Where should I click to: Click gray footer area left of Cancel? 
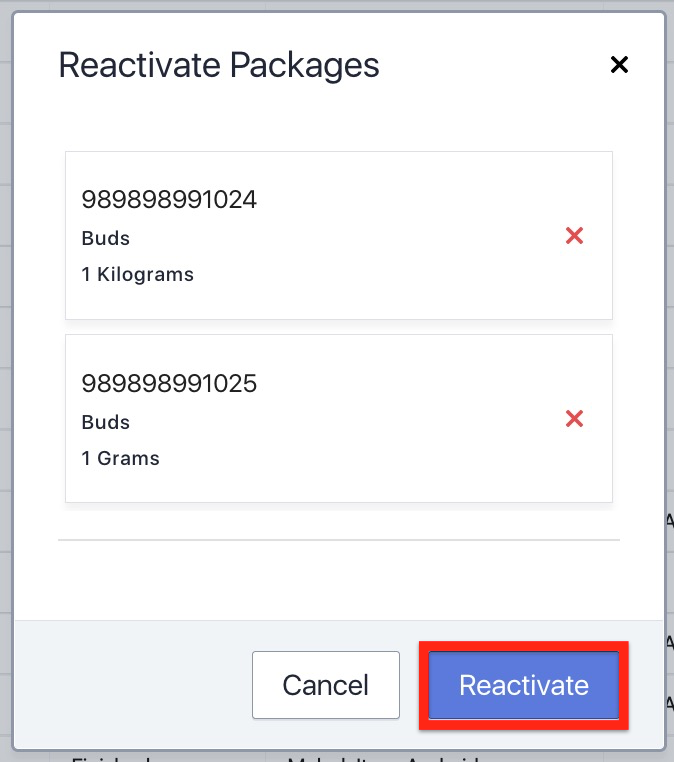(130, 686)
